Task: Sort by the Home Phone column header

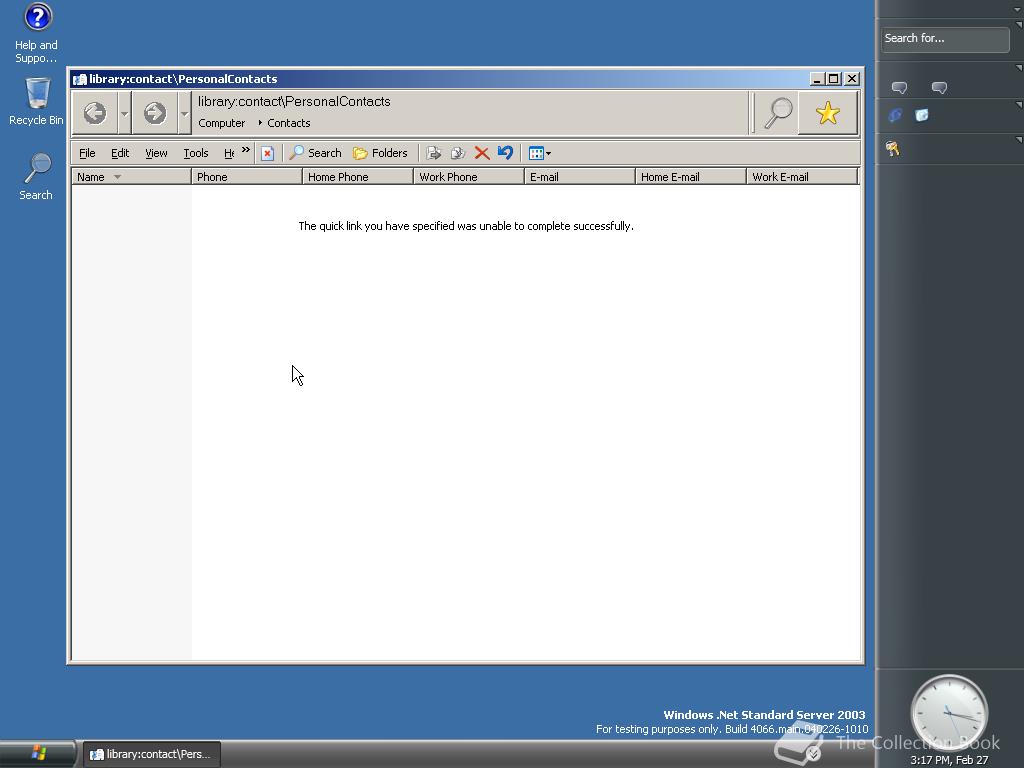Action: click(x=358, y=177)
